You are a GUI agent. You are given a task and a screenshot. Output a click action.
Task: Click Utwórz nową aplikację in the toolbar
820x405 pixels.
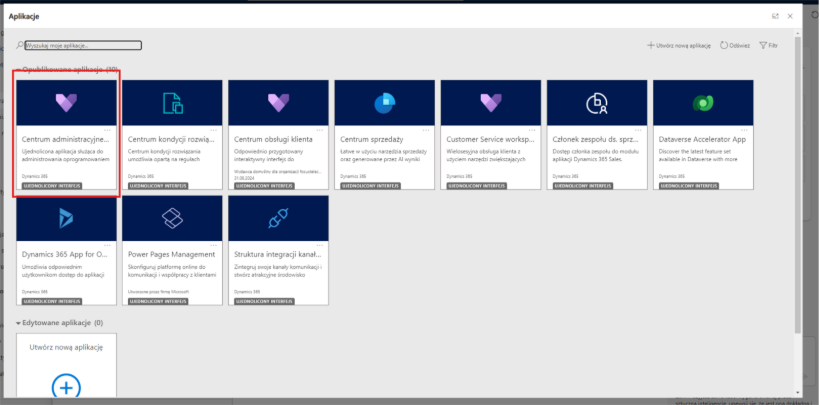point(679,46)
